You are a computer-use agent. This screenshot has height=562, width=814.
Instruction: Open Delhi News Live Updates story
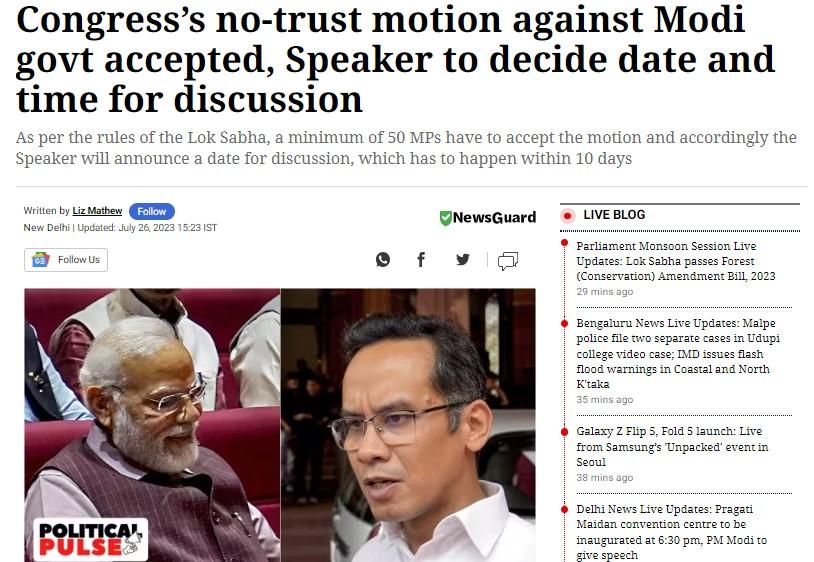click(x=671, y=532)
